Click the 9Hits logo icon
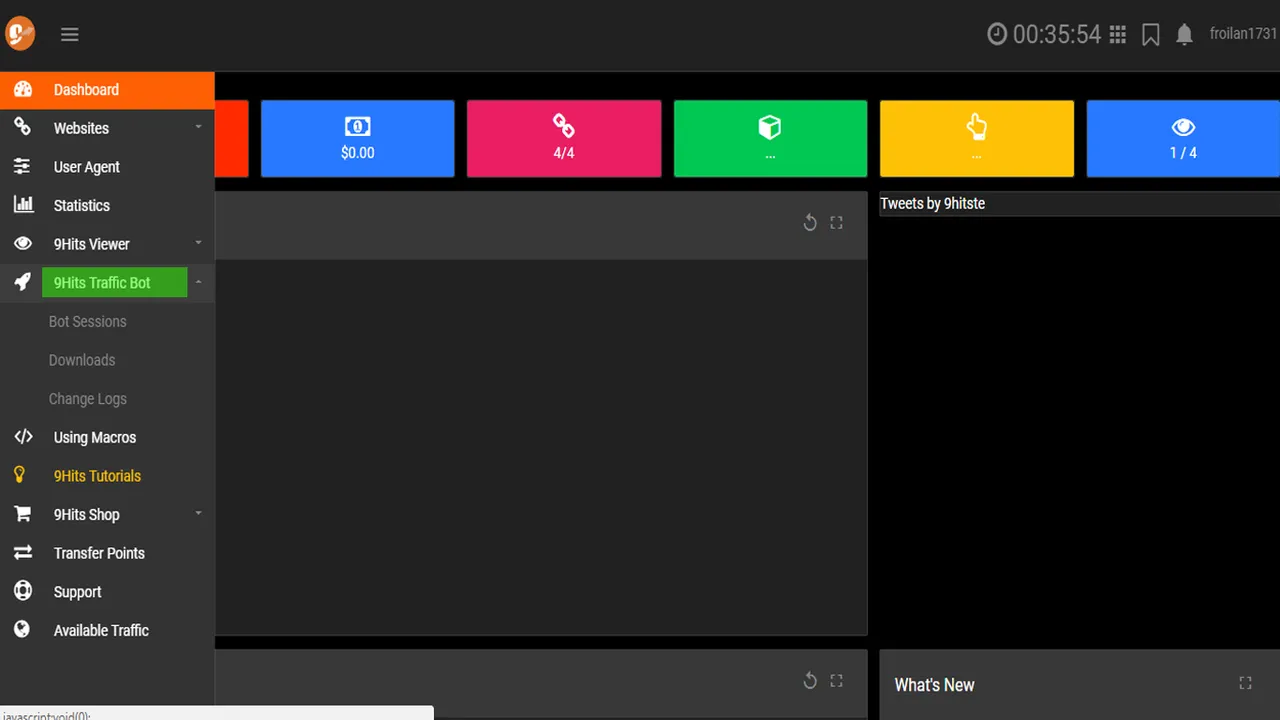This screenshot has height=720, width=1280. (20, 34)
